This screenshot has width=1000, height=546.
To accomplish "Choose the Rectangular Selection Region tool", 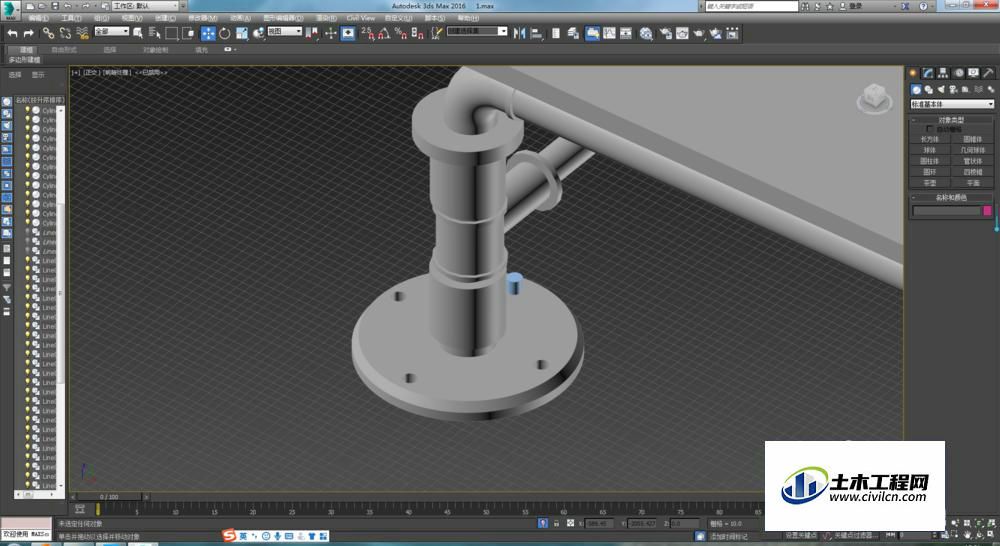I will pyautogui.click(x=172, y=33).
